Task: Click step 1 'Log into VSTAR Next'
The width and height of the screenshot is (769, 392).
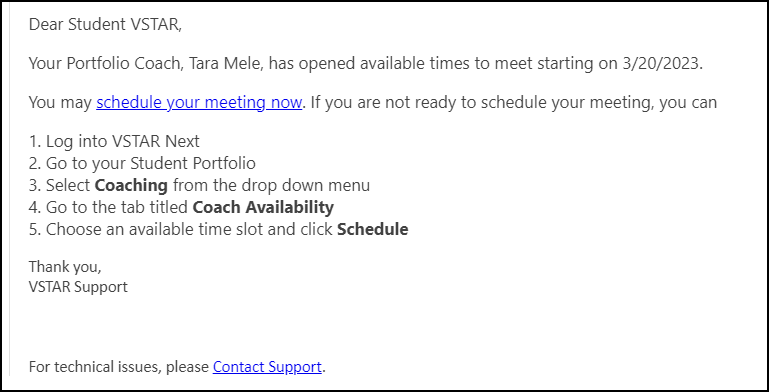Action: pos(114,141)
